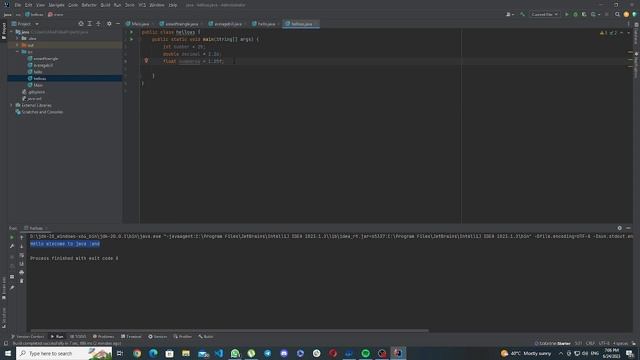The width and height of the screenshot is (640, 360).
Task: Open Project panel settings gear
Action: 109,24
